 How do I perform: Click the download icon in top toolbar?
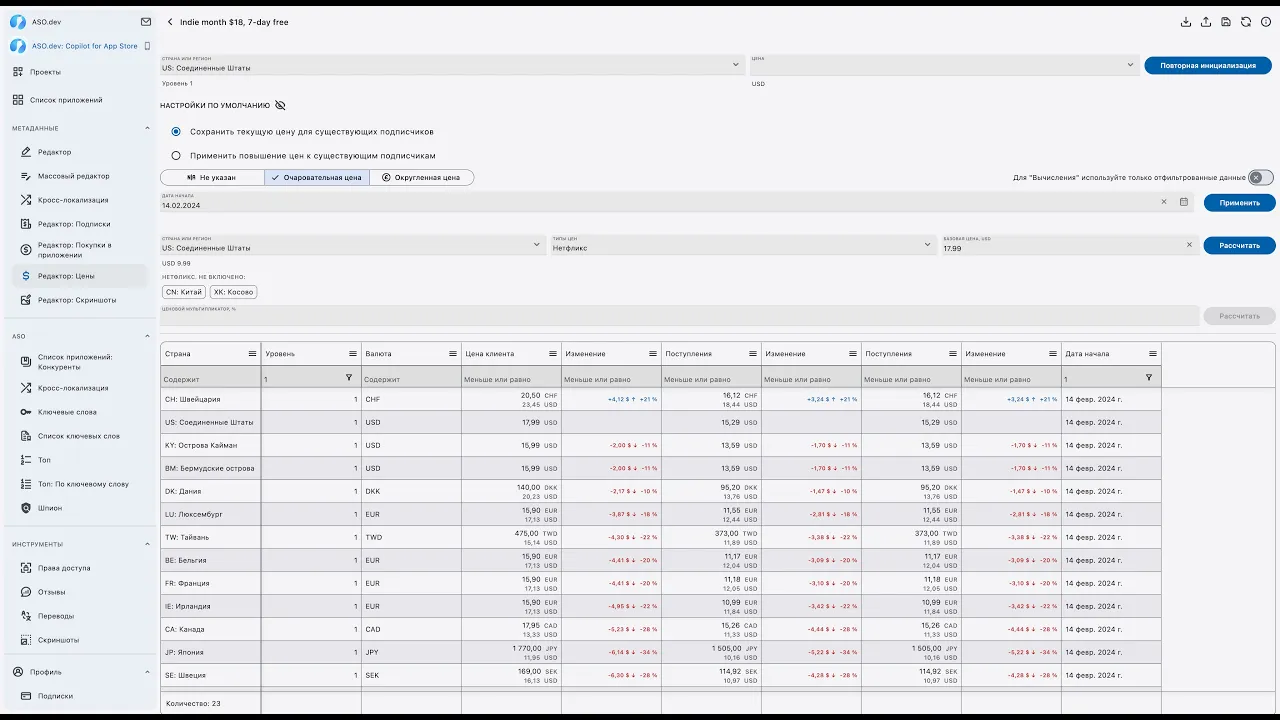tap(1186, 22)
